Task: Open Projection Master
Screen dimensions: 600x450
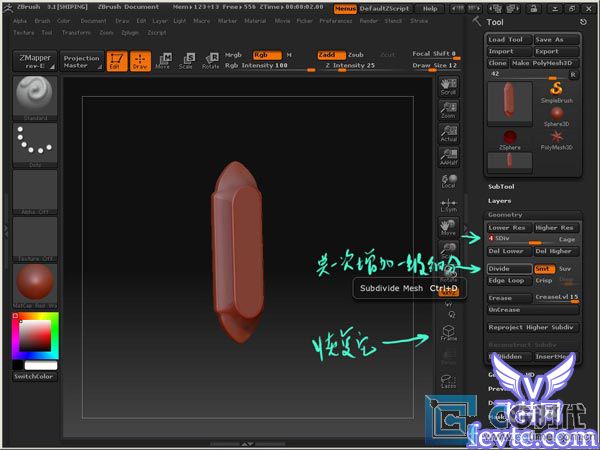Action: (82, 61)
